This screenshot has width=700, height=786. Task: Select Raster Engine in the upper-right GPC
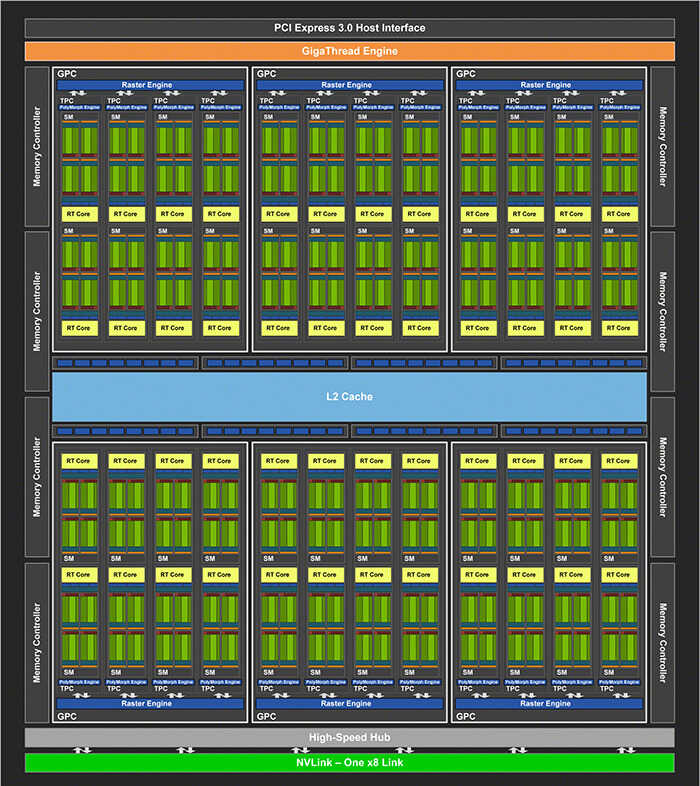pyautogui.click(x=549, y=85)
